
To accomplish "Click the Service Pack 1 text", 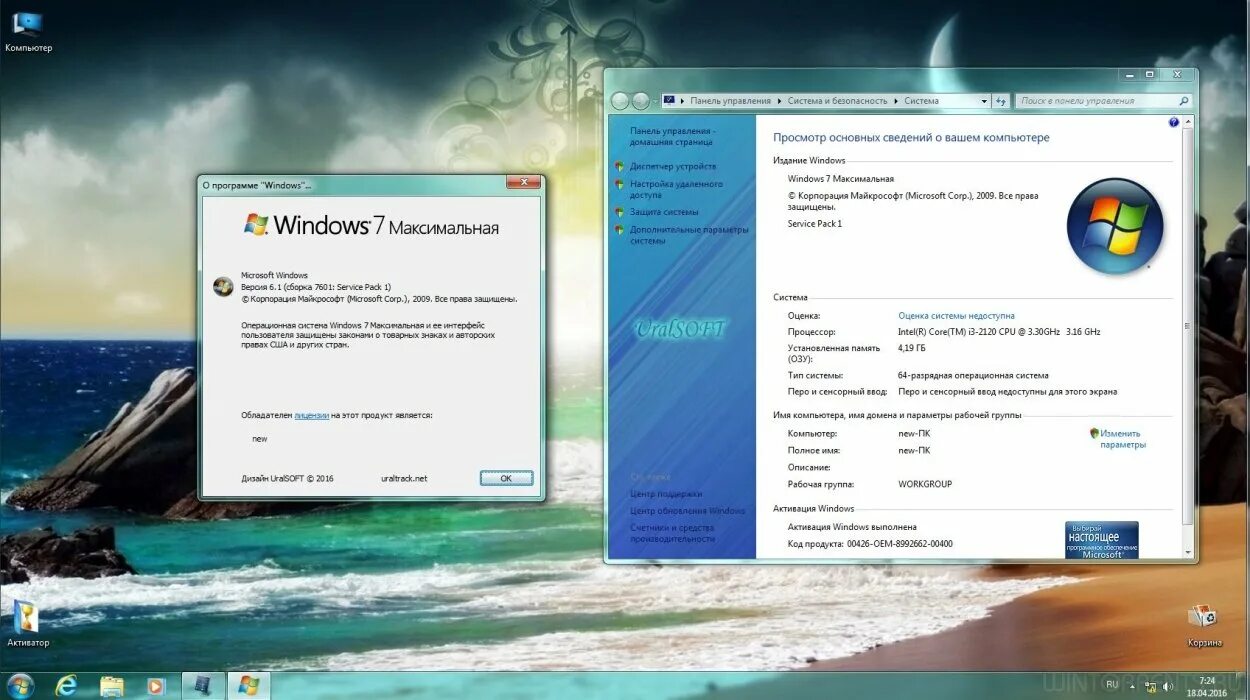I will coord(814,224).
